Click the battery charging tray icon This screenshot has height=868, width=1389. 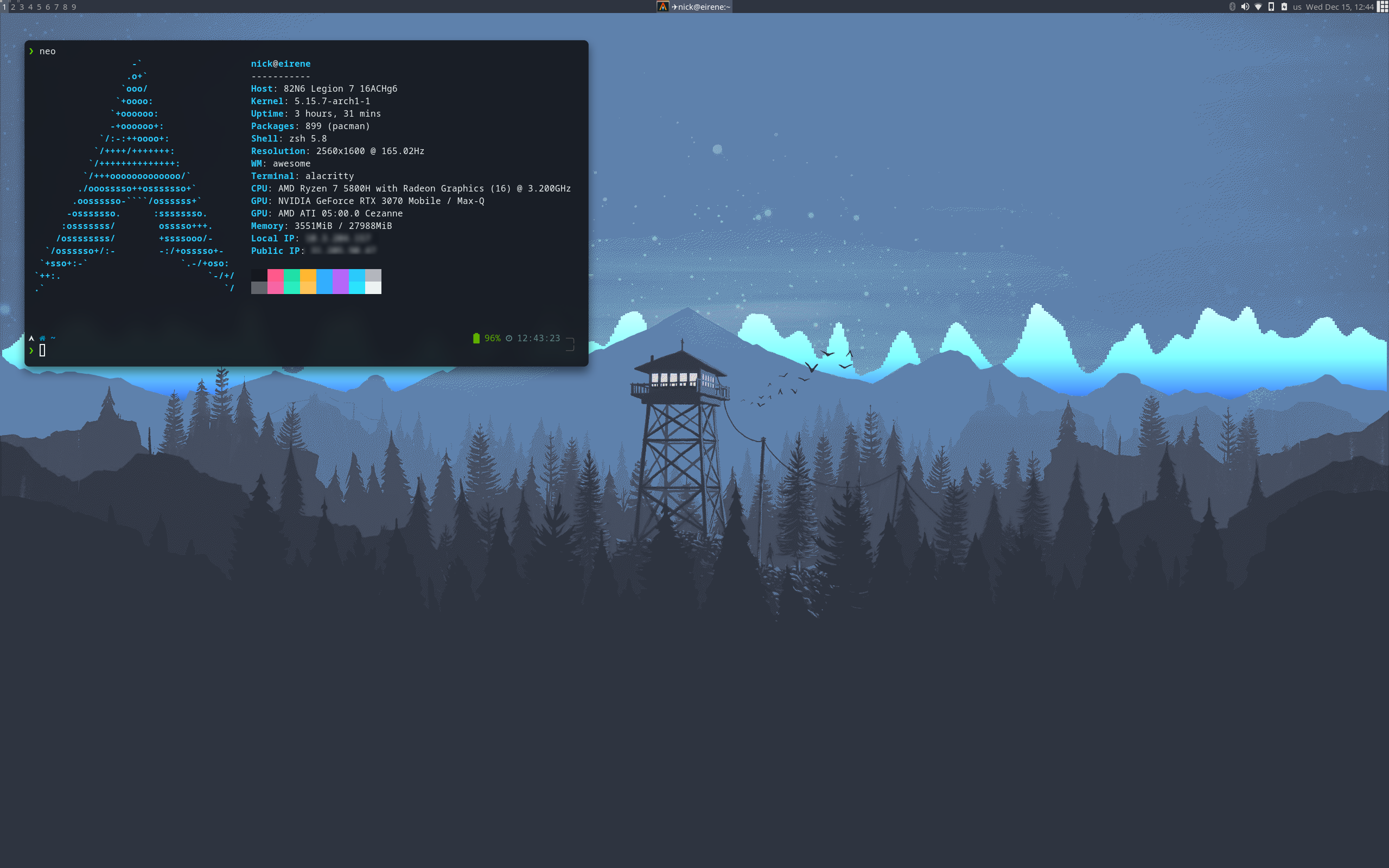[x=1284, y=7]
